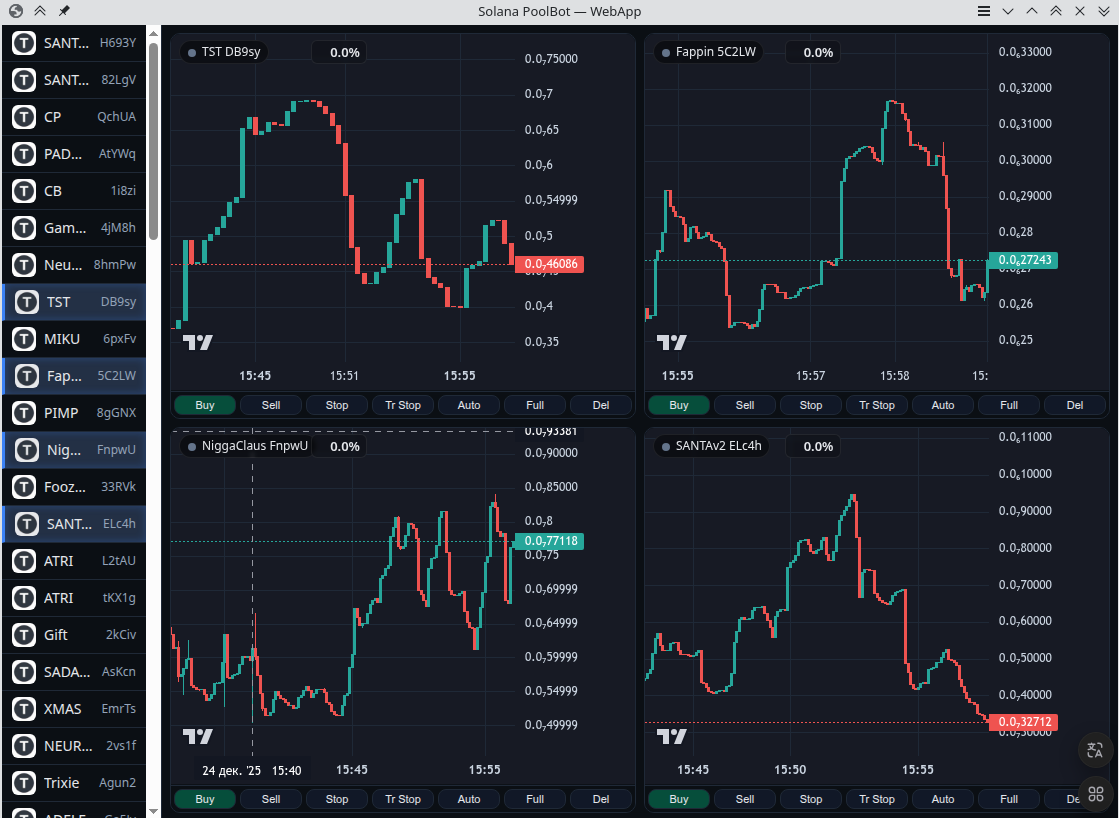Screen dimensions: 1119x818
Task: Click the globe icon in title bar
Action: (x=15, y=11)
